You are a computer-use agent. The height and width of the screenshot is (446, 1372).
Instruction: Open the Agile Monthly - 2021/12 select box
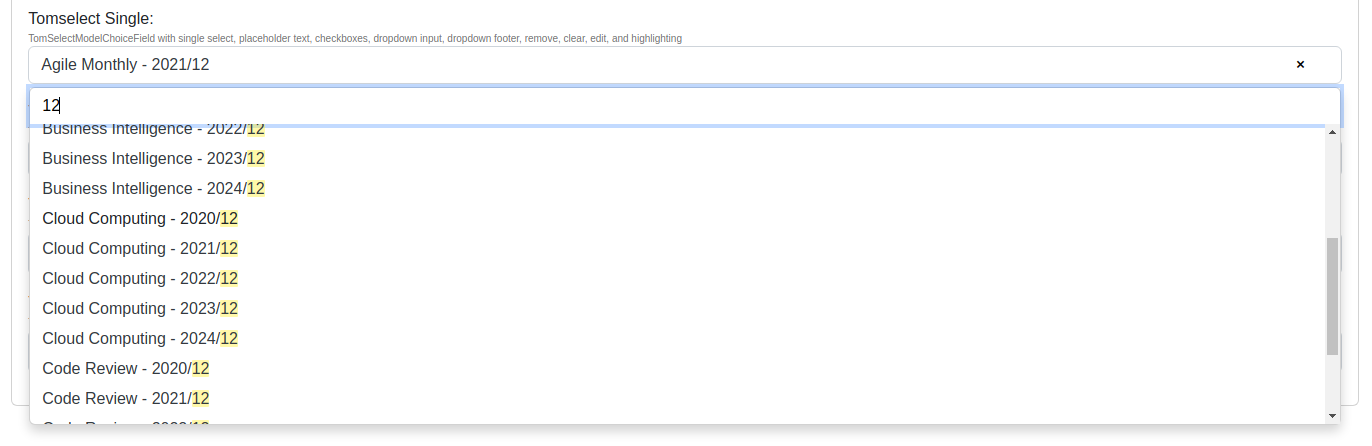click(x=685, y=64)
